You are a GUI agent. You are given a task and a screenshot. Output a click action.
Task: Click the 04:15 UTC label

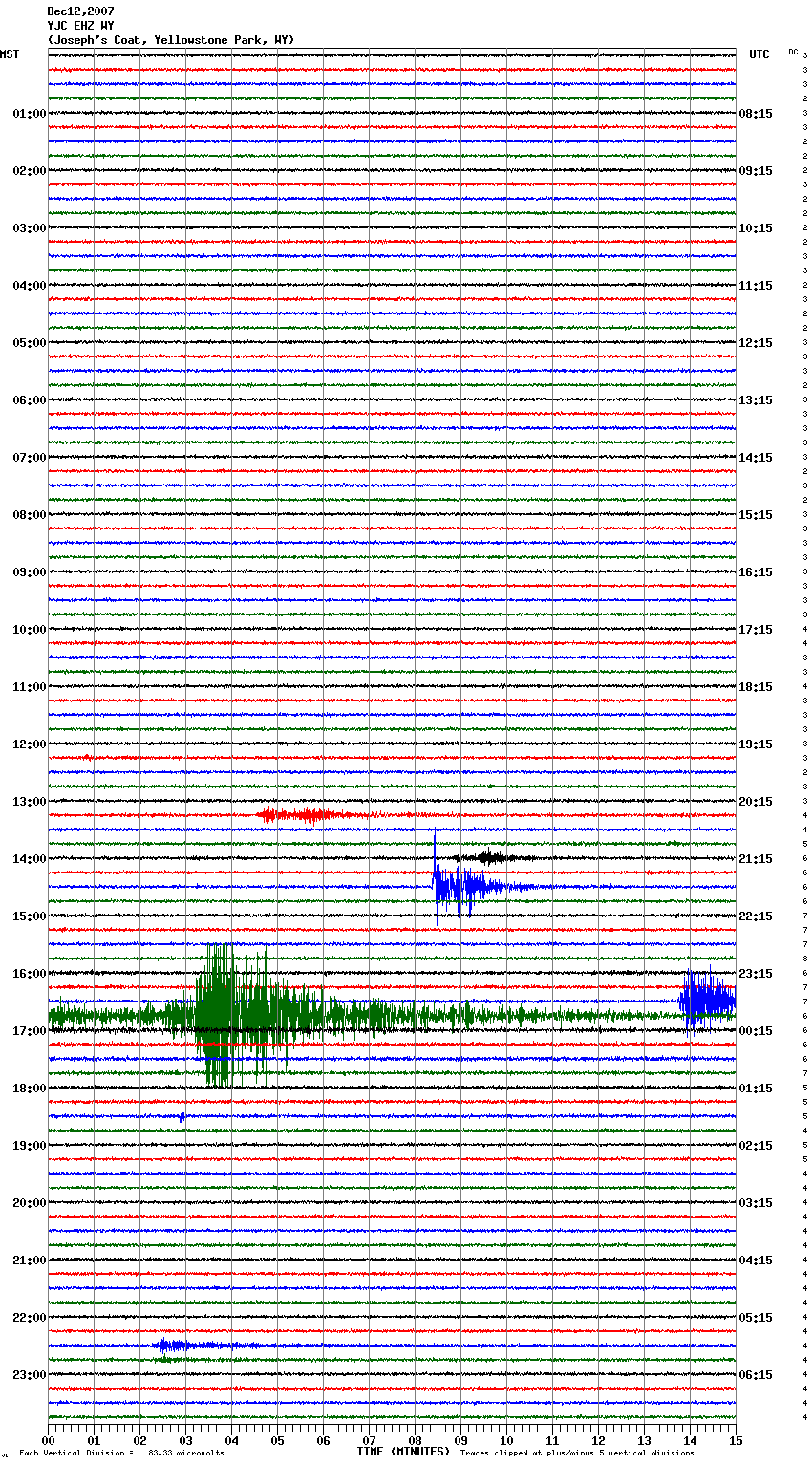click(756, 1261)
